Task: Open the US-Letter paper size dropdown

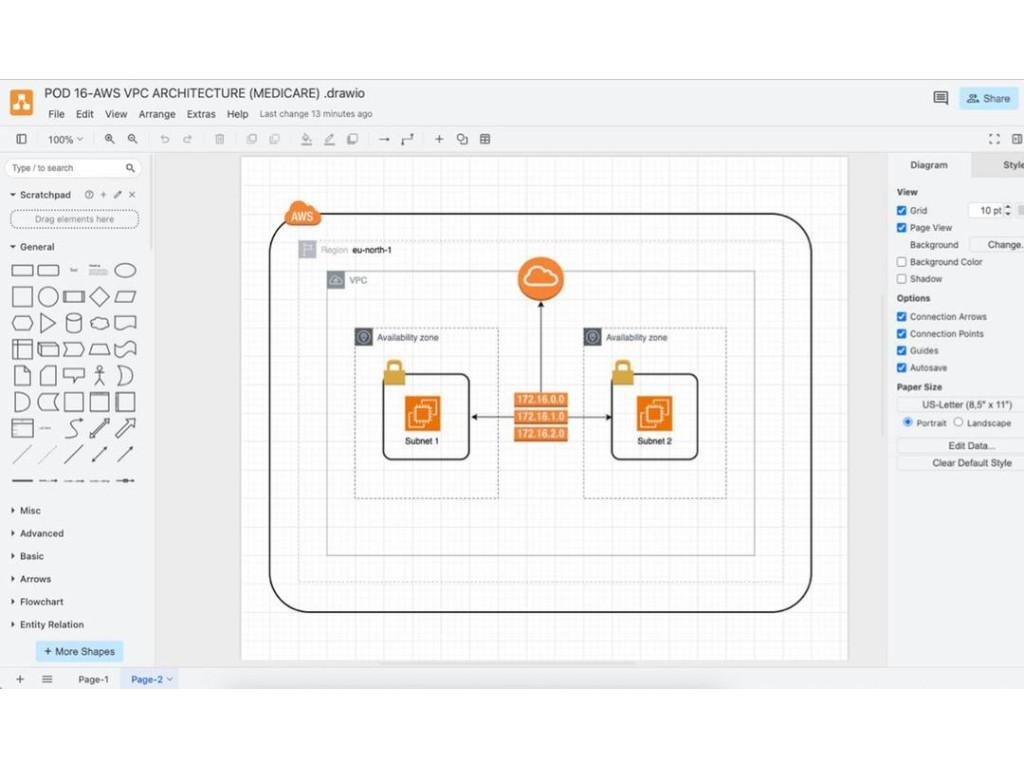Action: (x=961, y=405)
